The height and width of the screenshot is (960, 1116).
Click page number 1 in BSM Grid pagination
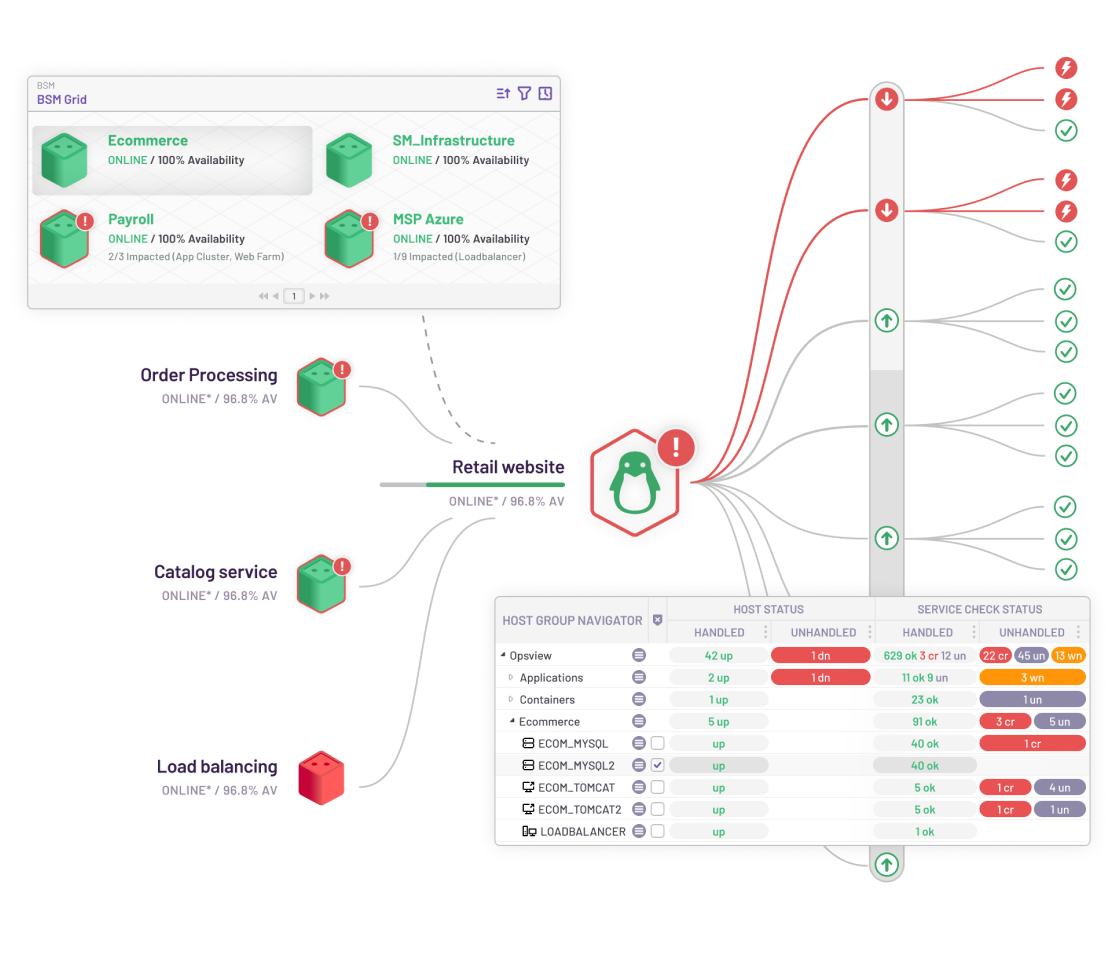(294, 296)
